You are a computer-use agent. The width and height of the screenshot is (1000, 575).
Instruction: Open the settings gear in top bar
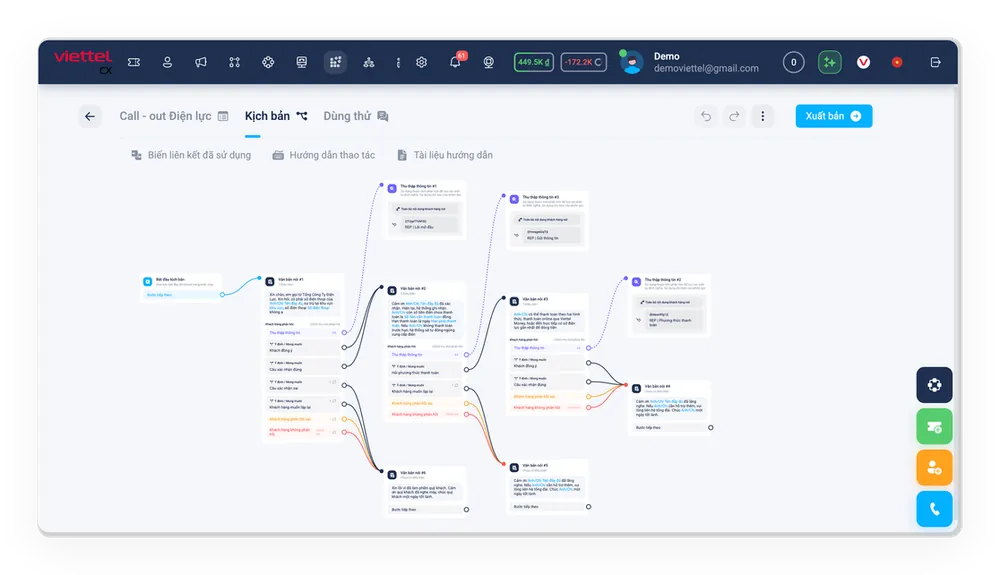(x=422, y=62)
